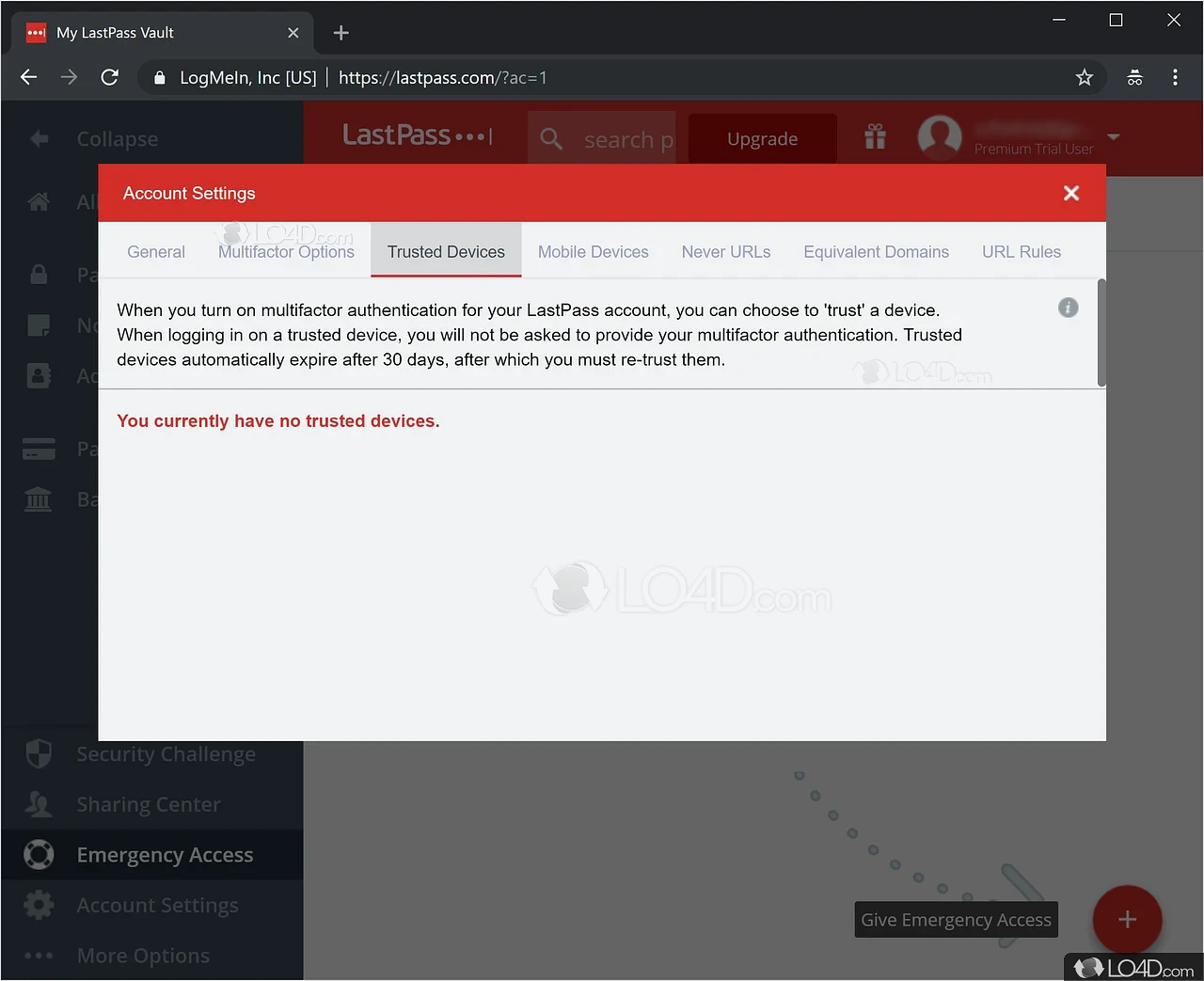Switch to the Mobile Devices tab
The width and height of the screenshot is (1204, 981).
tap(593, 251)
